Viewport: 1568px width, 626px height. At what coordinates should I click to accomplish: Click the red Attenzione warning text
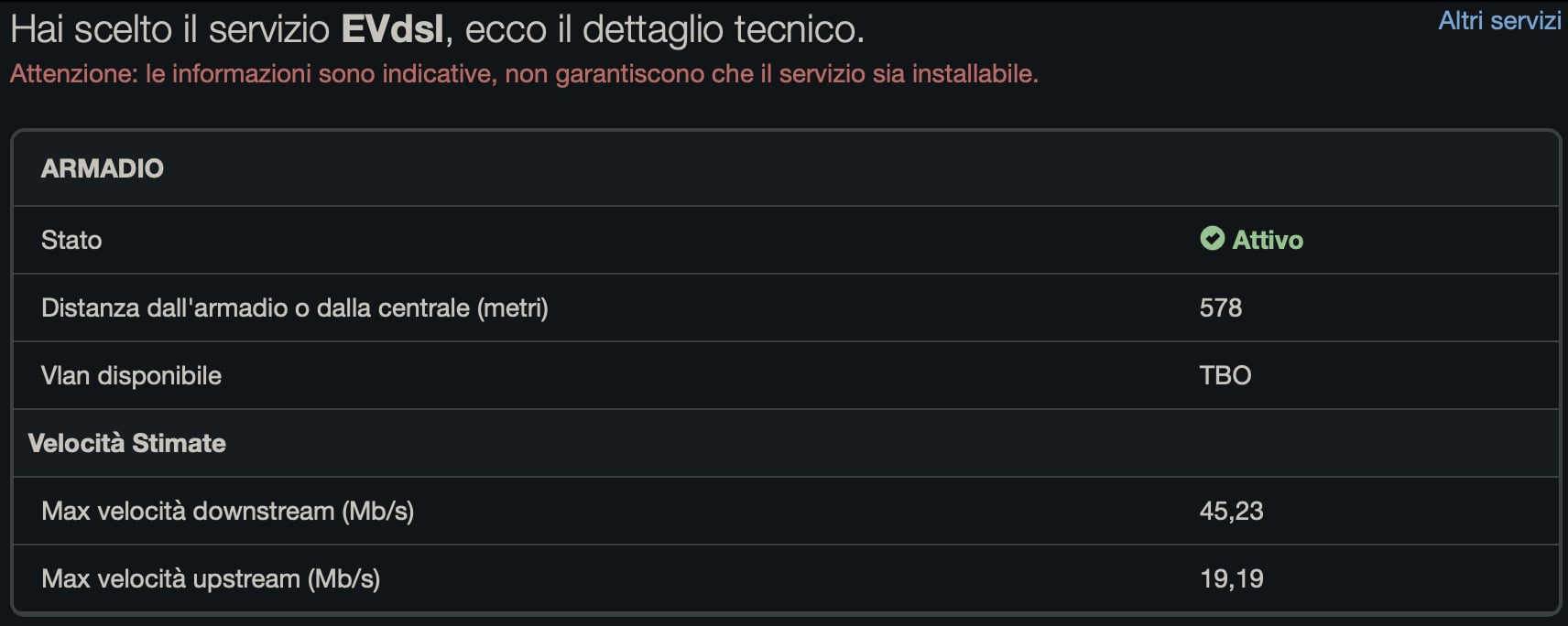coord(524,74)
